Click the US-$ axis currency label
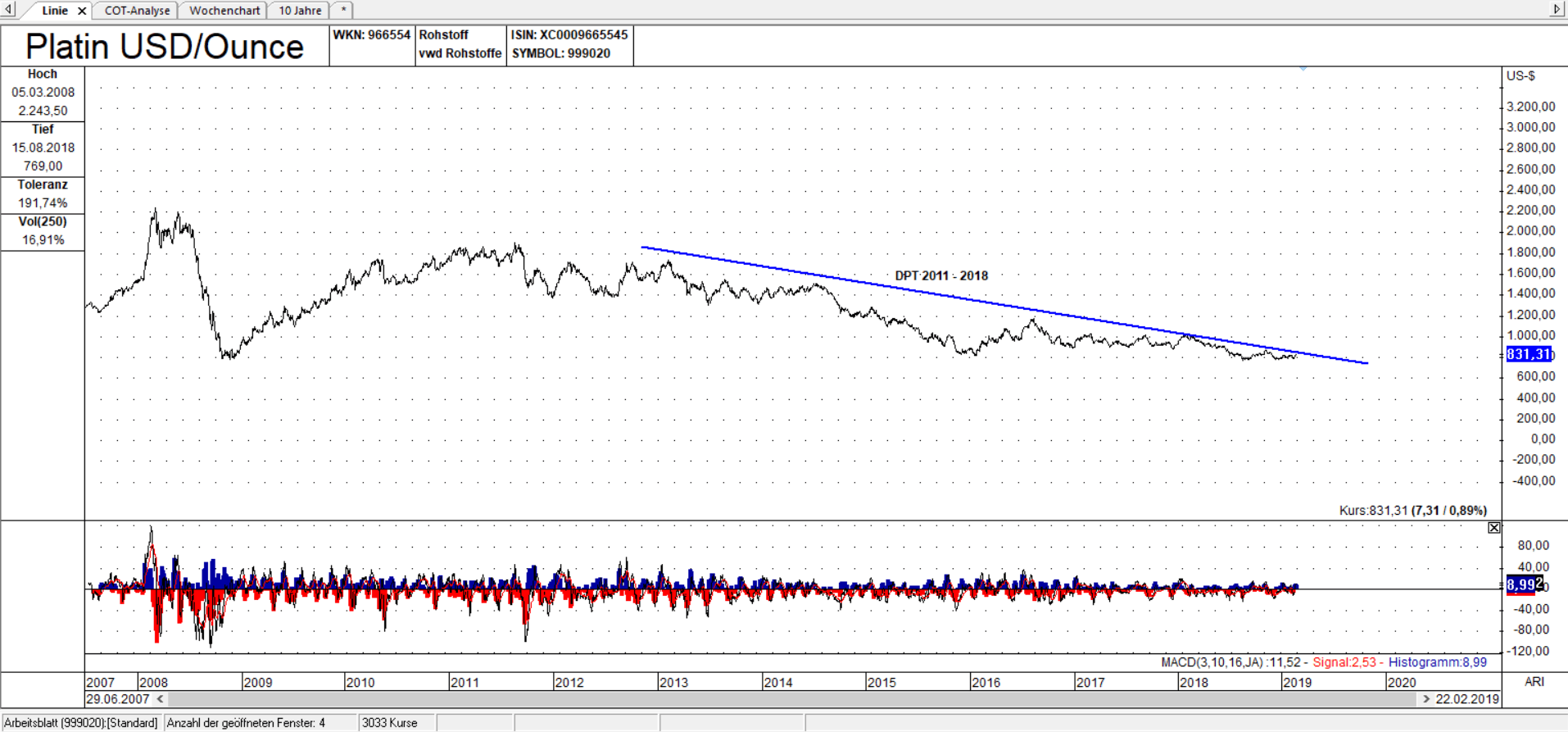 pos(1520,75)
